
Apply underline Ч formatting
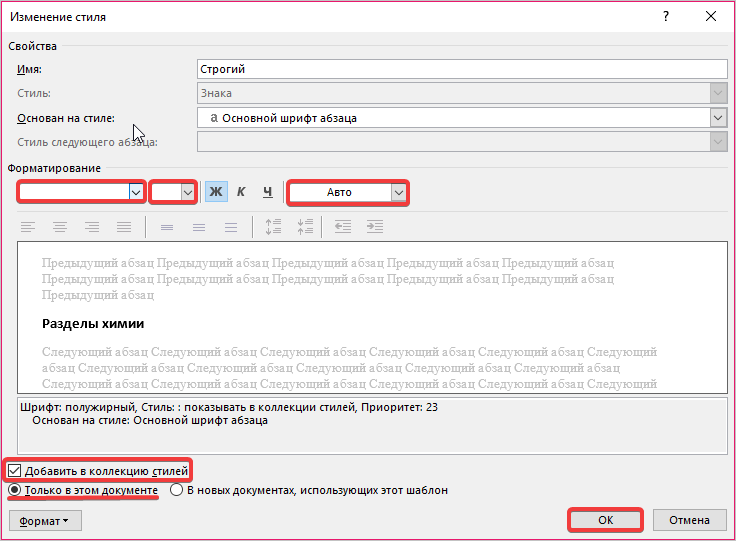pos(267,192)
